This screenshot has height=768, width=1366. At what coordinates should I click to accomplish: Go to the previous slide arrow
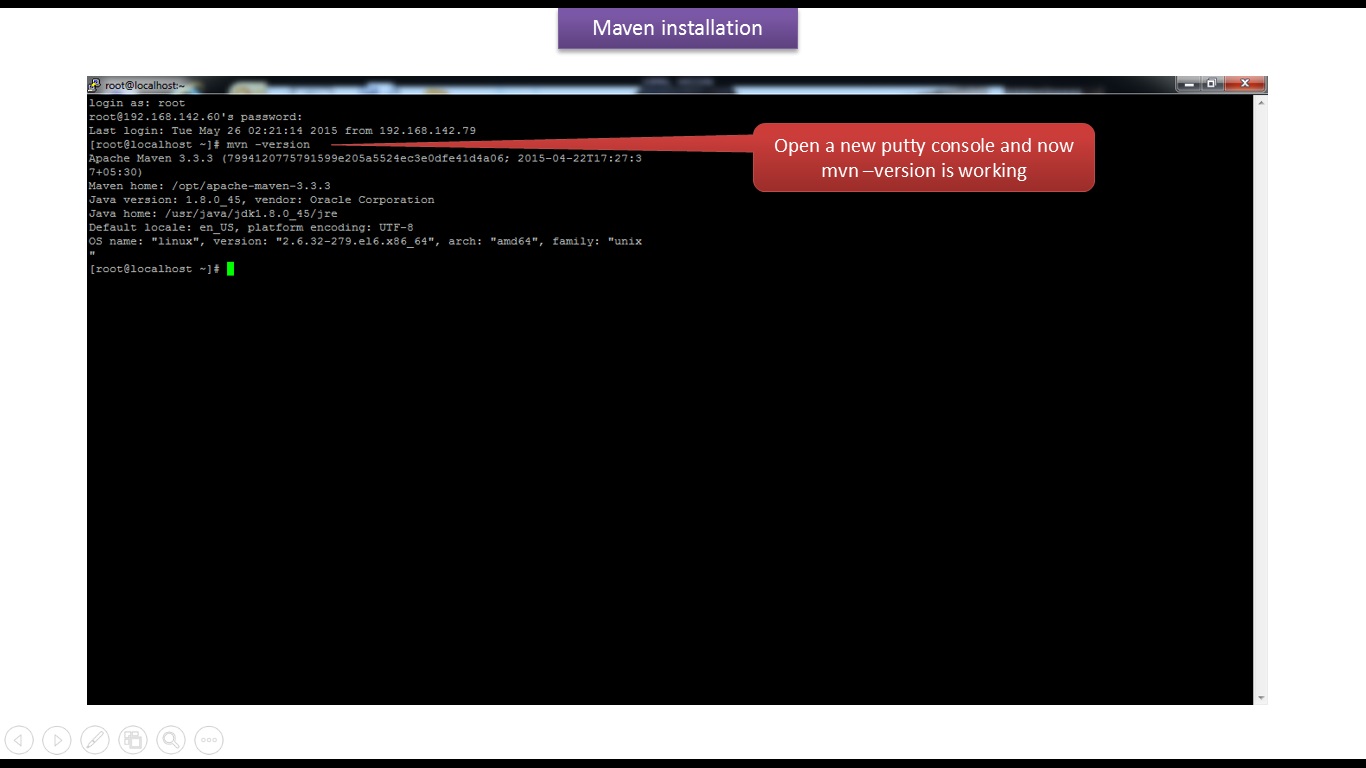[19, 740]
